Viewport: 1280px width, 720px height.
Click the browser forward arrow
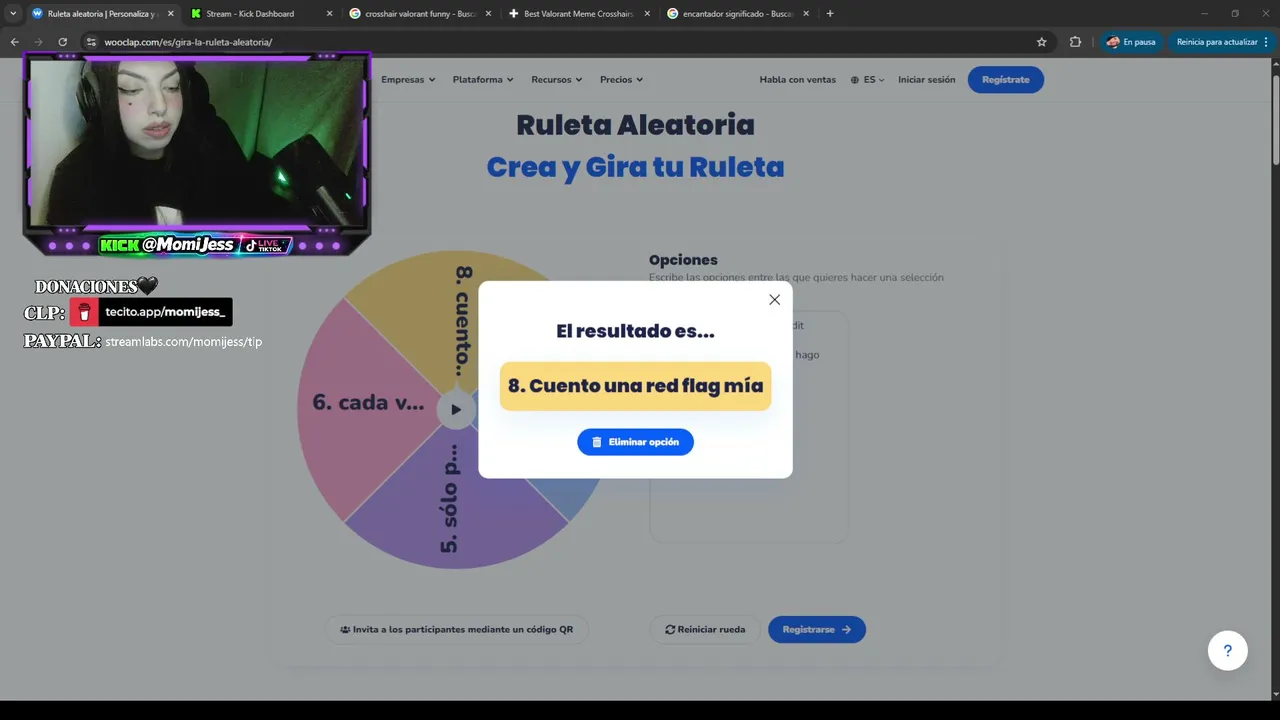[x=38, y=42]
